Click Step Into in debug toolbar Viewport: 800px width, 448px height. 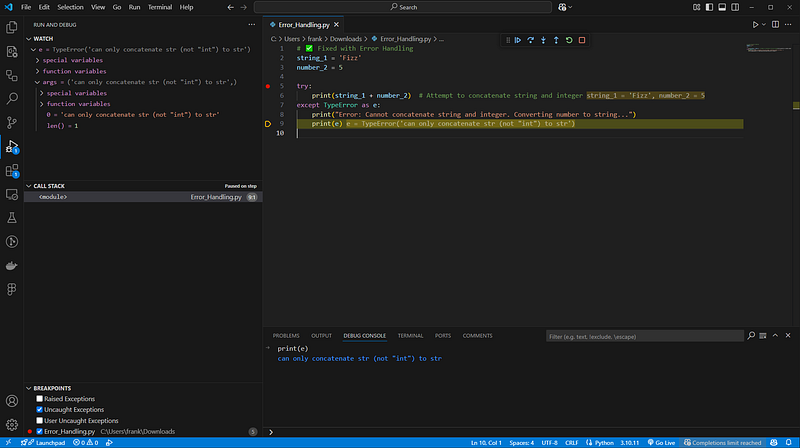543,40
